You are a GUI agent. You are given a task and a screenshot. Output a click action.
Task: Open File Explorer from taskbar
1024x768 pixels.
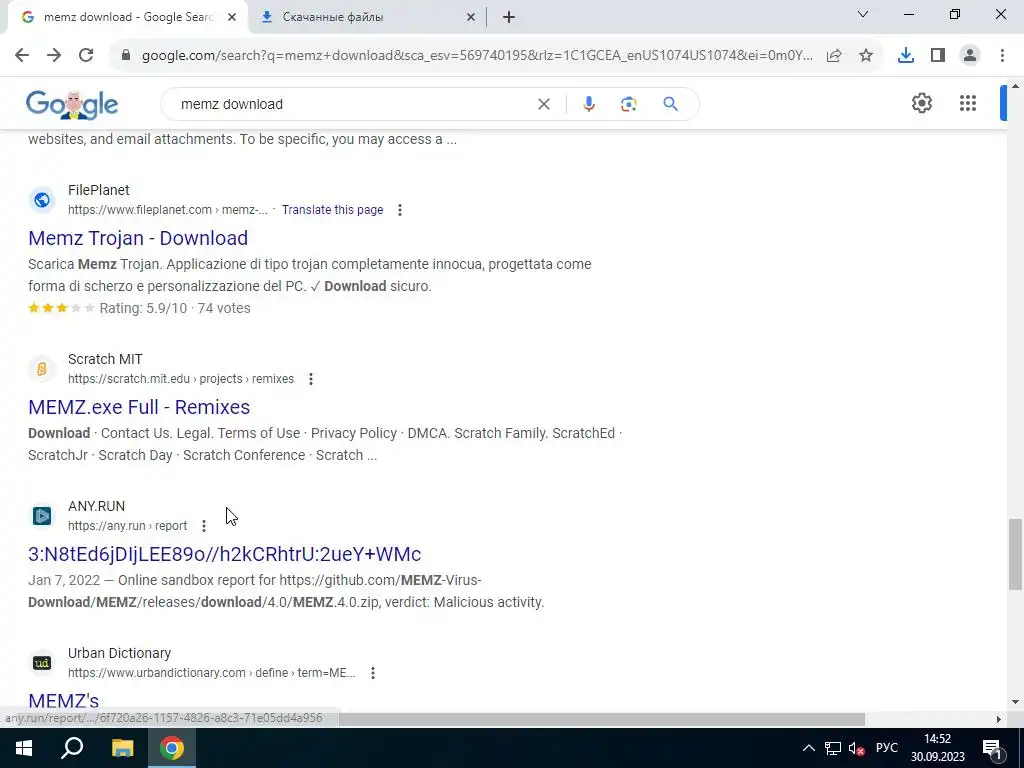pos(122,748)
